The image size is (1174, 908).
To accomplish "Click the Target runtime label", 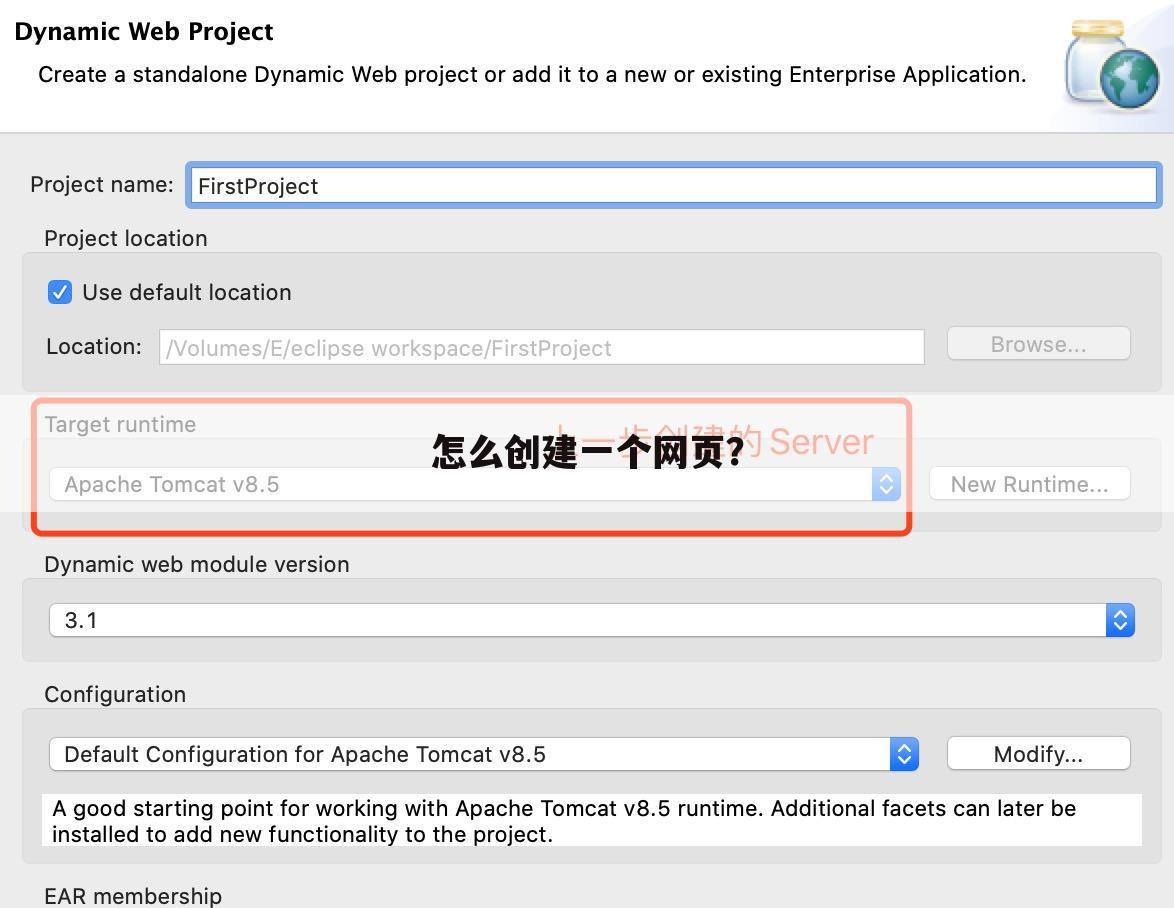I will pos(121,424).
